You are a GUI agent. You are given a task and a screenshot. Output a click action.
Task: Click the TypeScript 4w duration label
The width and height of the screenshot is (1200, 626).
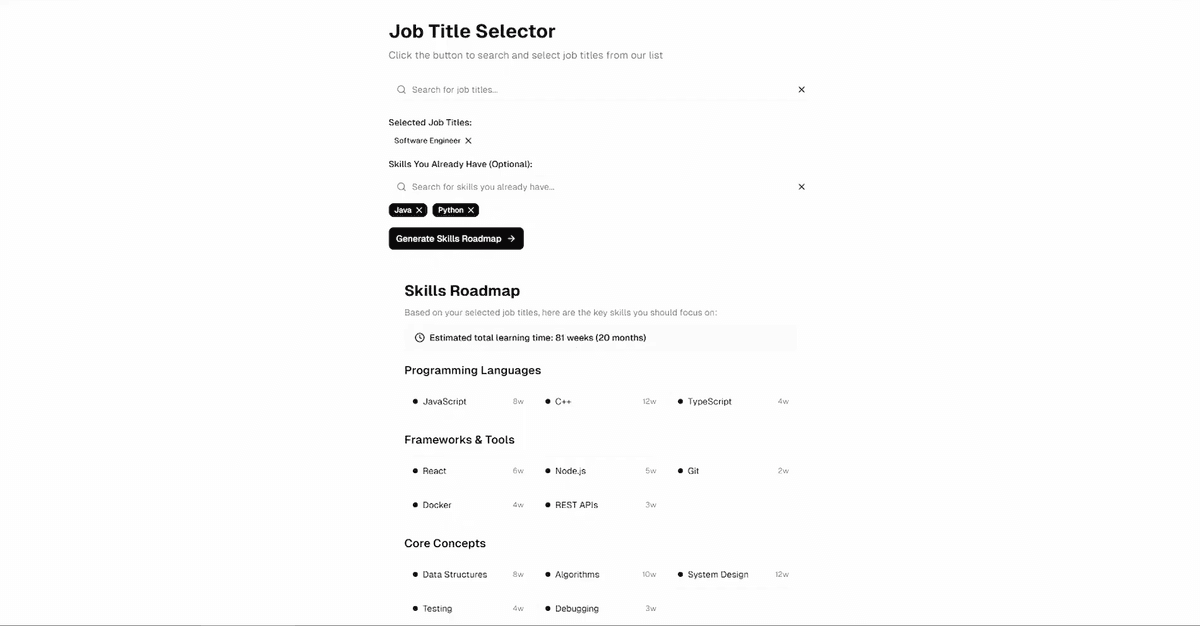pyautogui.click(x=782, y=401)
